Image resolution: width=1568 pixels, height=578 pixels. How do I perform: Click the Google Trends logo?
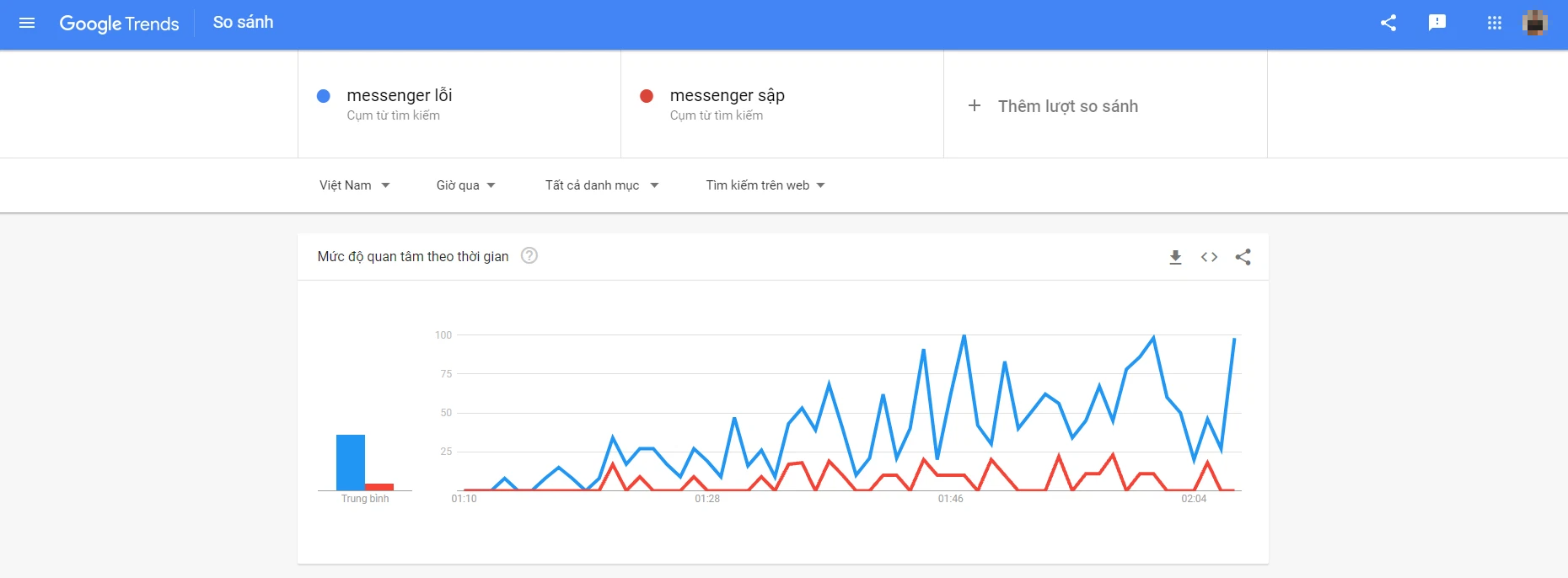(119, 24)
